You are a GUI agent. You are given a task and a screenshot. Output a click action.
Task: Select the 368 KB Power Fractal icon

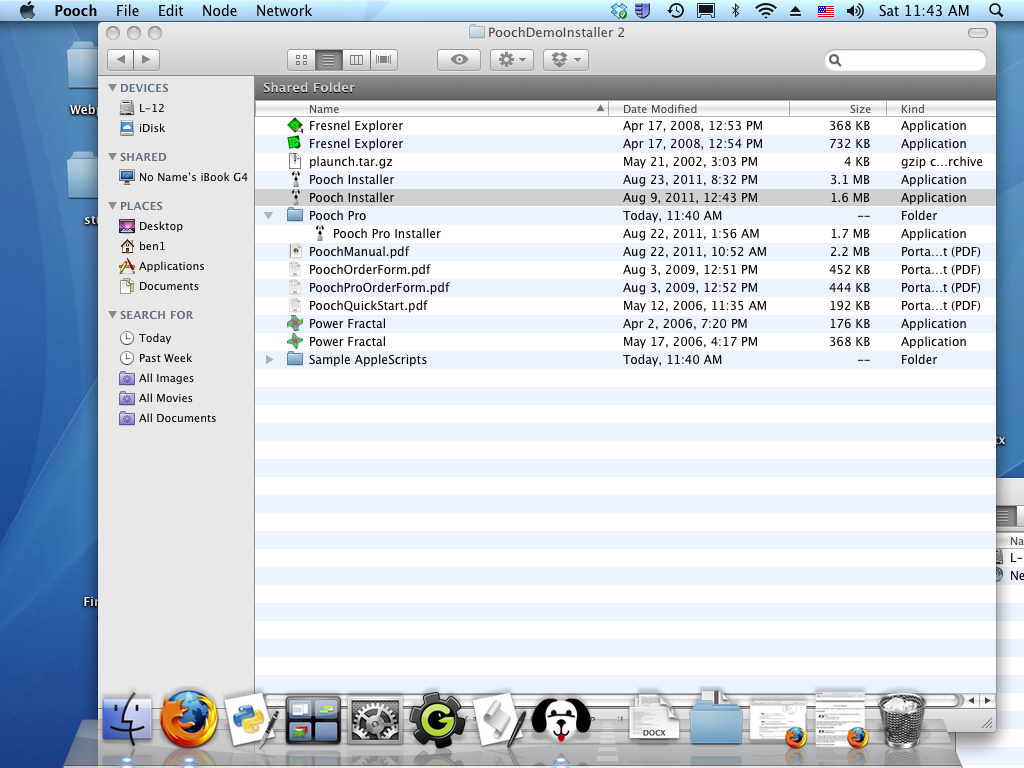(295, 341)
